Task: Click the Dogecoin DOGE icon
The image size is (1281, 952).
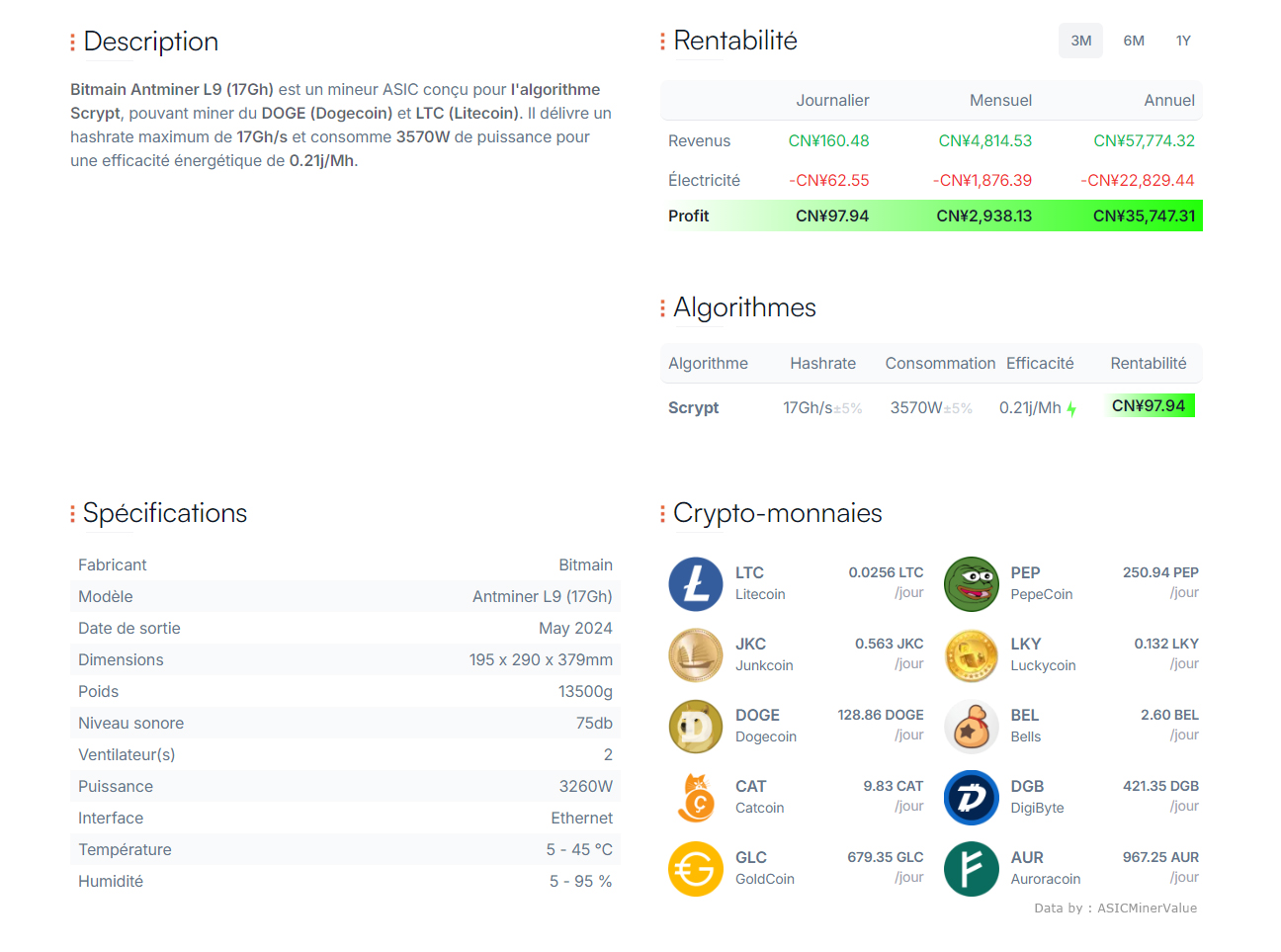Action: [696, 727]
